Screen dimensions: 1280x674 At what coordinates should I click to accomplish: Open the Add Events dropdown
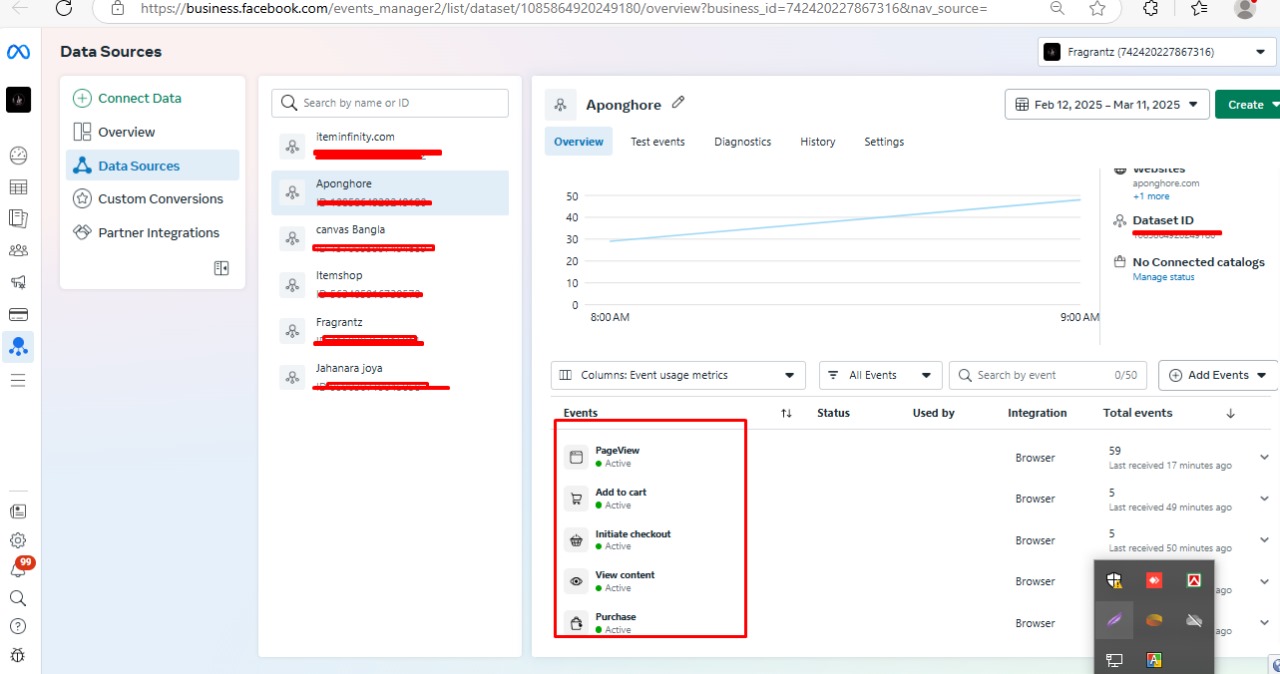1218,375
